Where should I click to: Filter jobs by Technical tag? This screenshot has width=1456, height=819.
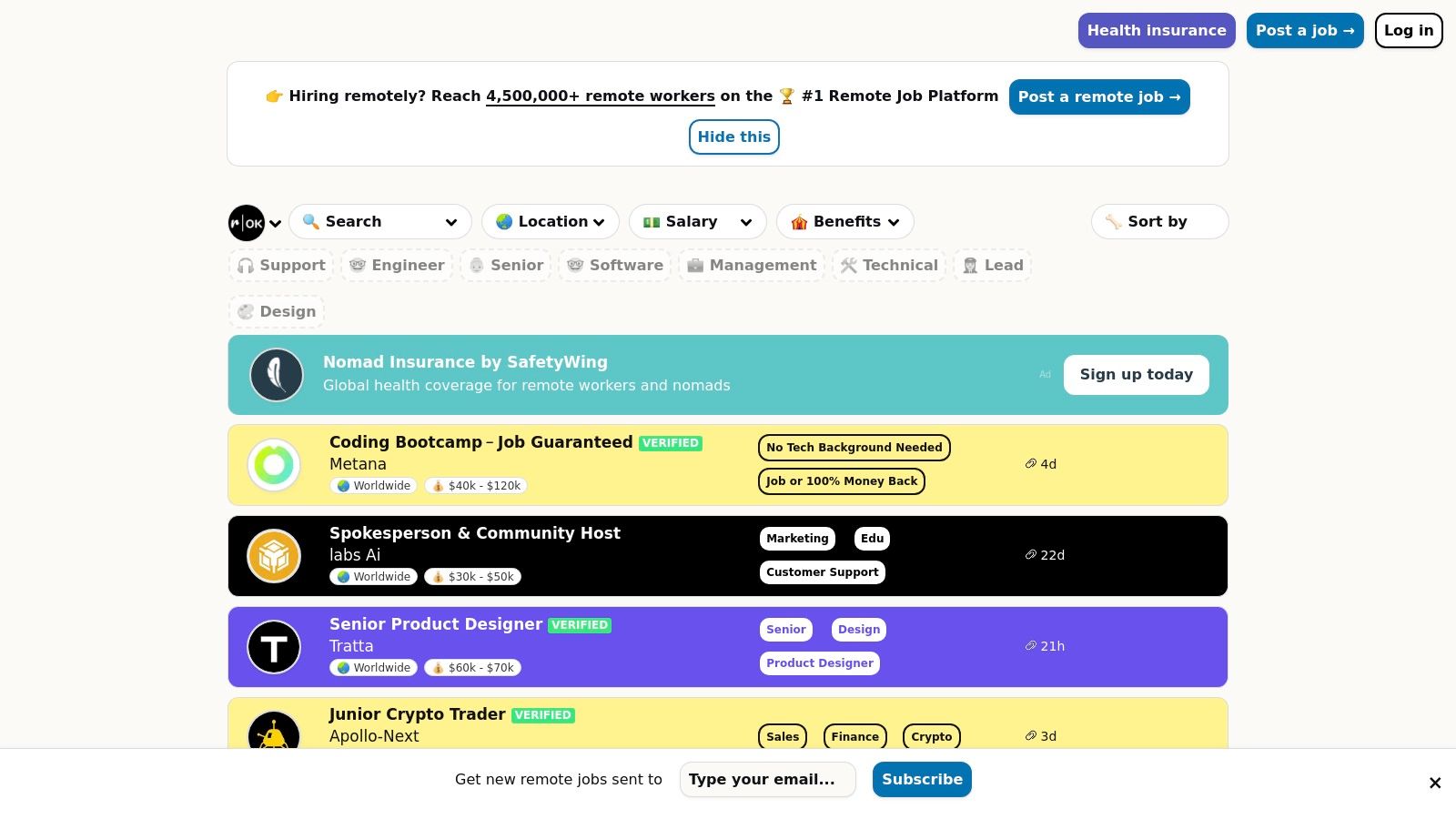coord(889,265)
